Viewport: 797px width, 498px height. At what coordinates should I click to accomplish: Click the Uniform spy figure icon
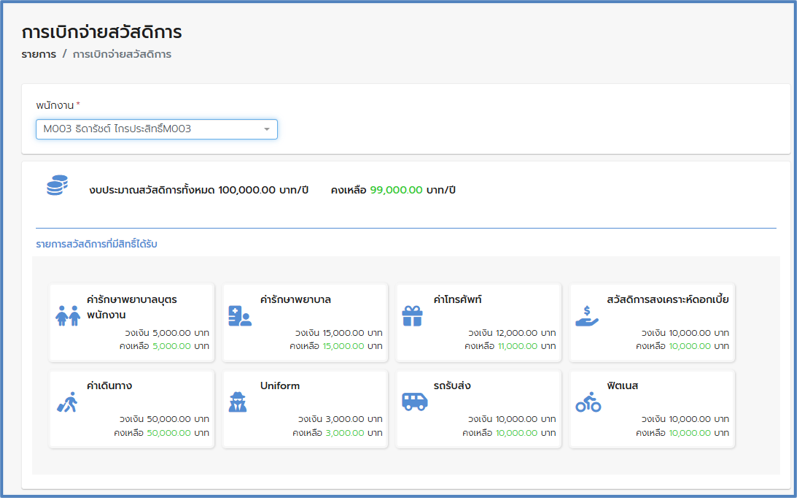[x=237, y=402]
